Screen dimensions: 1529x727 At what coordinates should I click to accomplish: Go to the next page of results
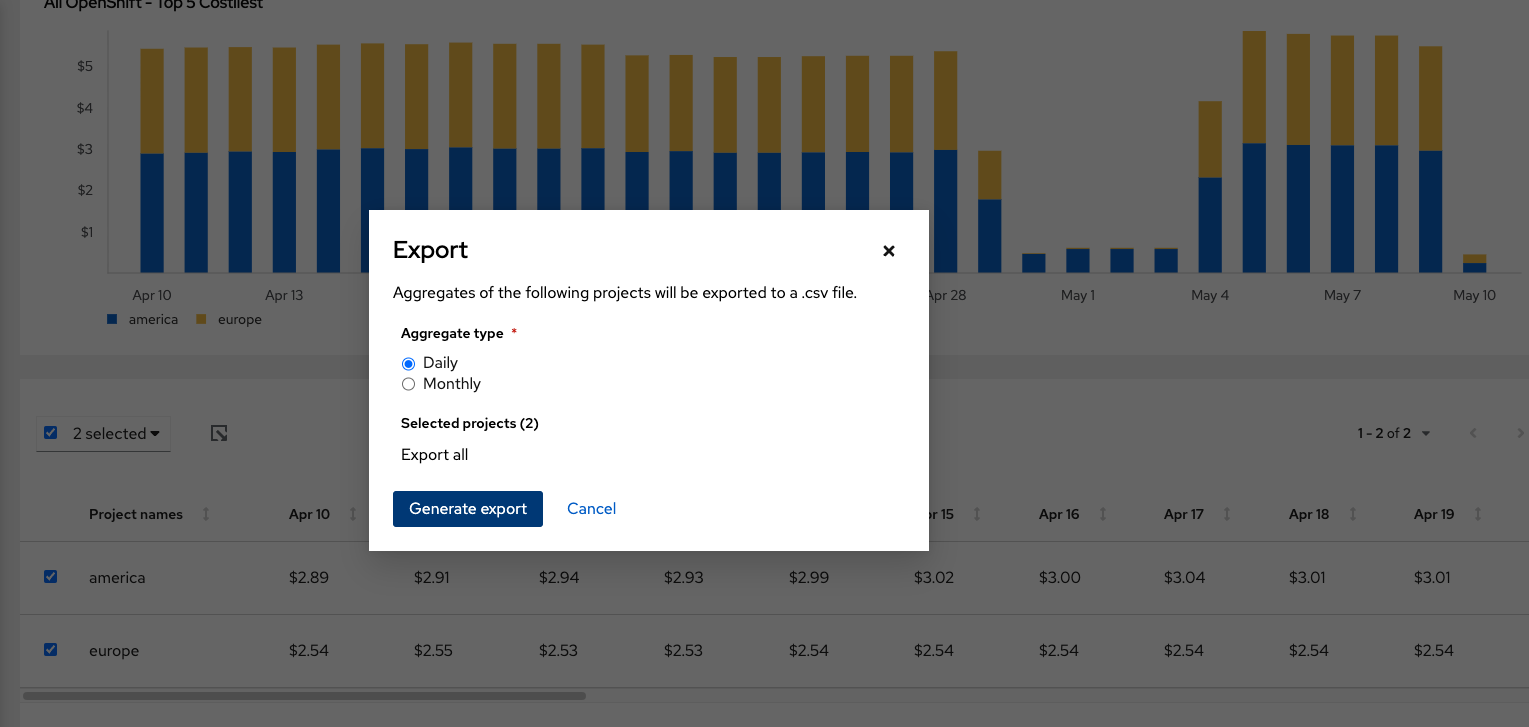1521,433
